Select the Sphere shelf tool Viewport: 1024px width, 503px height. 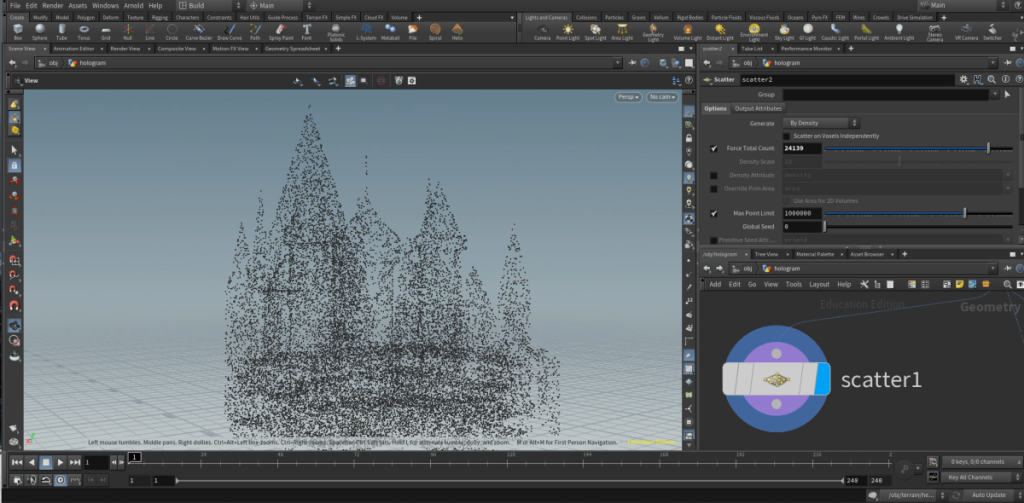pyautogui.click(x=40, y=31)
